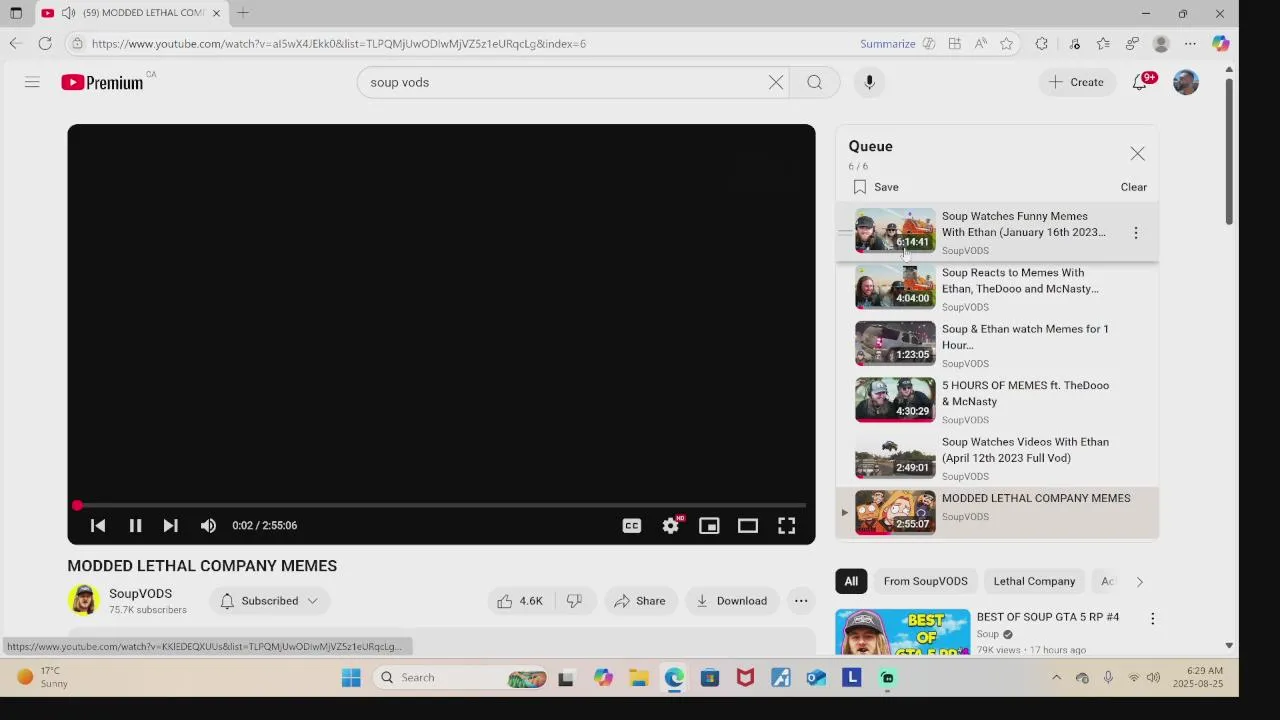Screen dimensions: 1280x720
Task: Download the video
Action: click(x=732, y=601)
